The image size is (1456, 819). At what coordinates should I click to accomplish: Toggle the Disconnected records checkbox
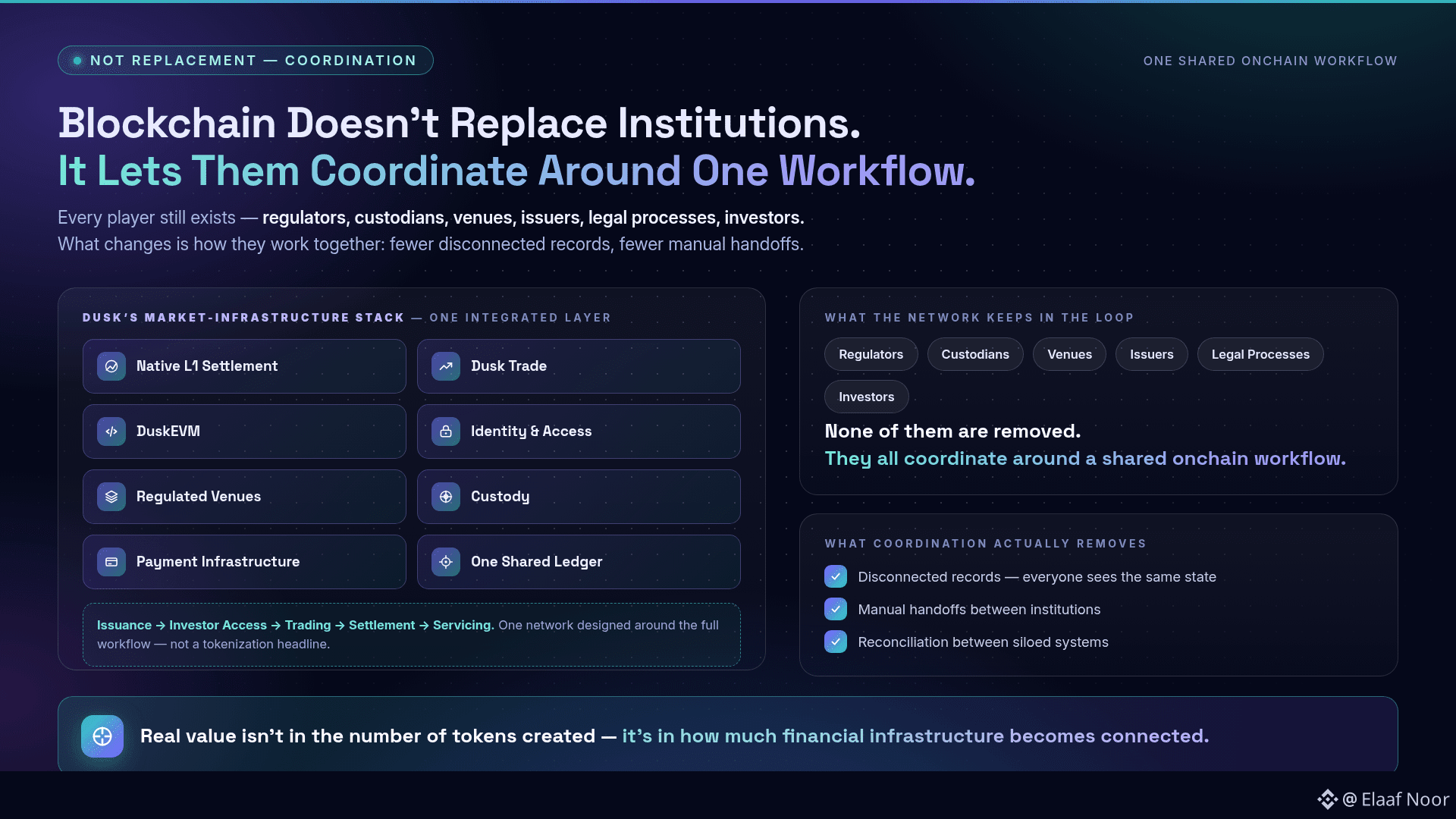836,577
